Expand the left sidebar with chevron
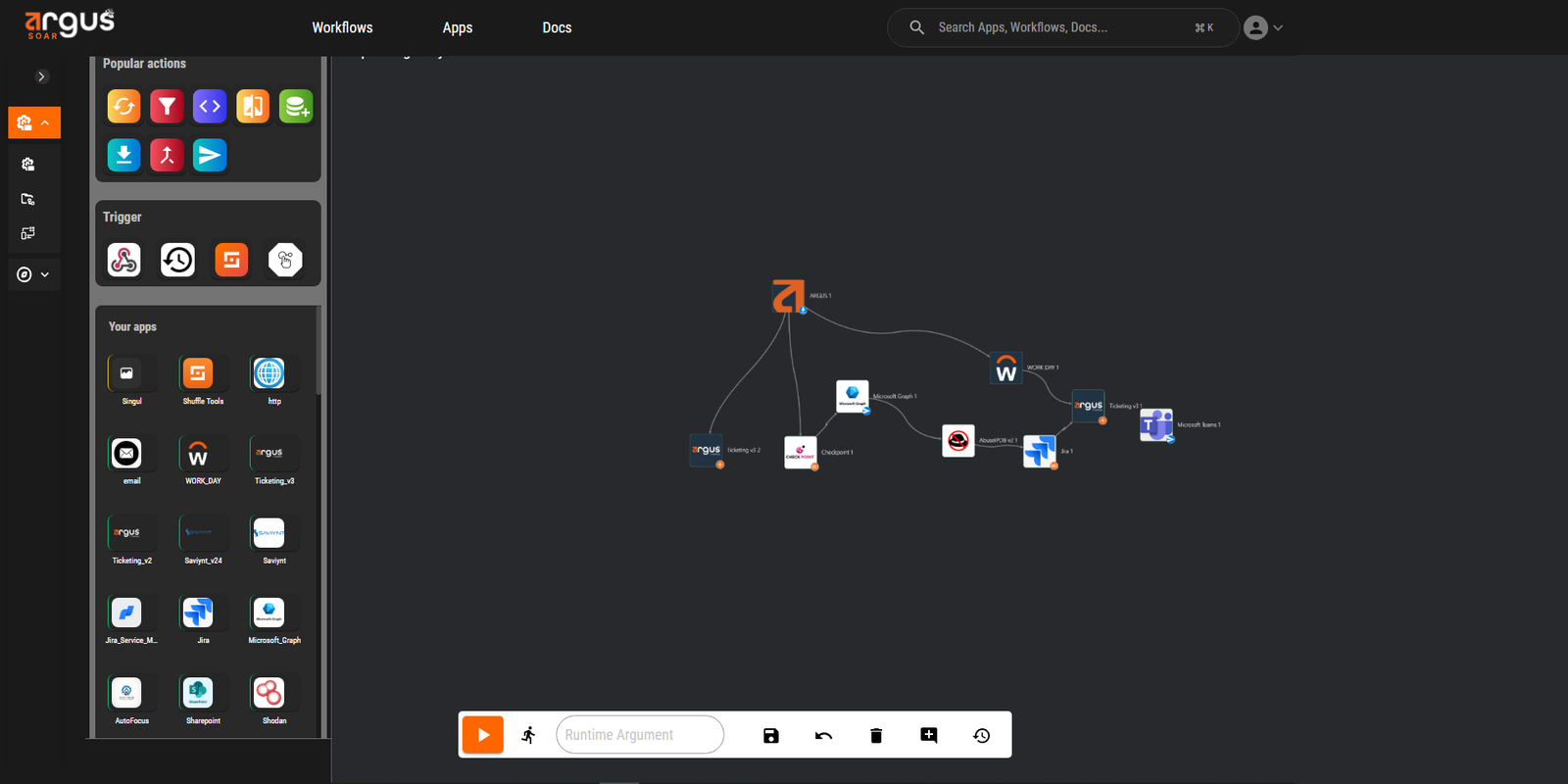 [x=41, y=76]
